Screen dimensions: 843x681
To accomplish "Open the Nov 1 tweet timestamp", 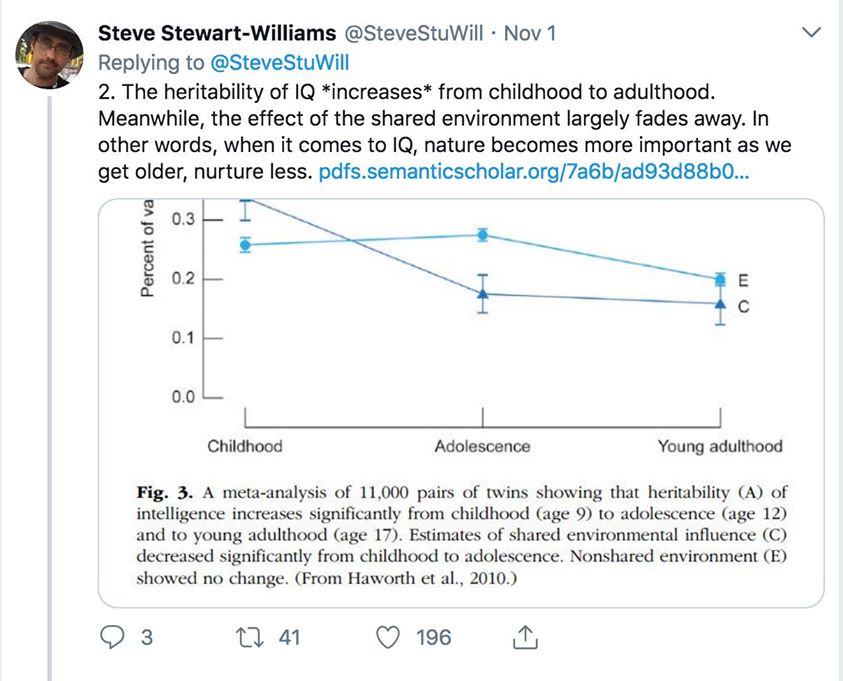I will [530, 34].
